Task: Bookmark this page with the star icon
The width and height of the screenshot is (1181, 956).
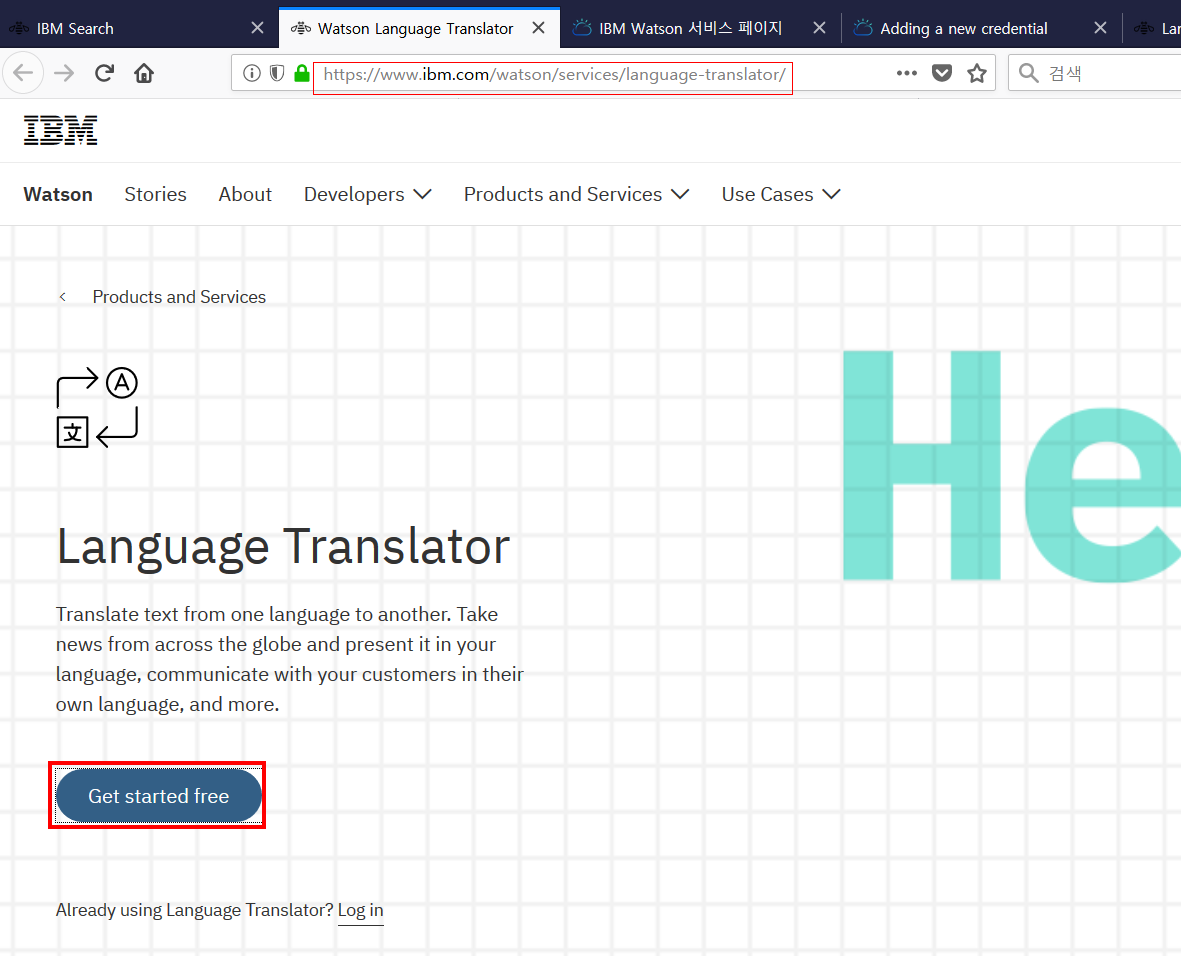Action: point(977,73)
